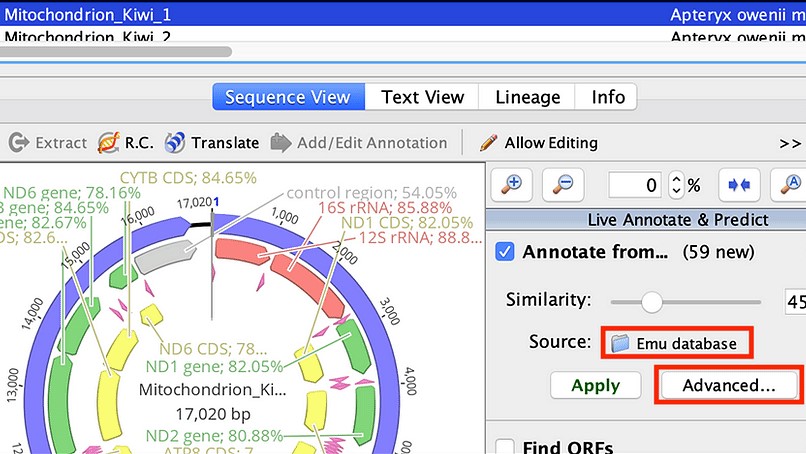Click the zoom in magnifier button
The width and height of the screenshot is (806, 454).
(514, 184)
